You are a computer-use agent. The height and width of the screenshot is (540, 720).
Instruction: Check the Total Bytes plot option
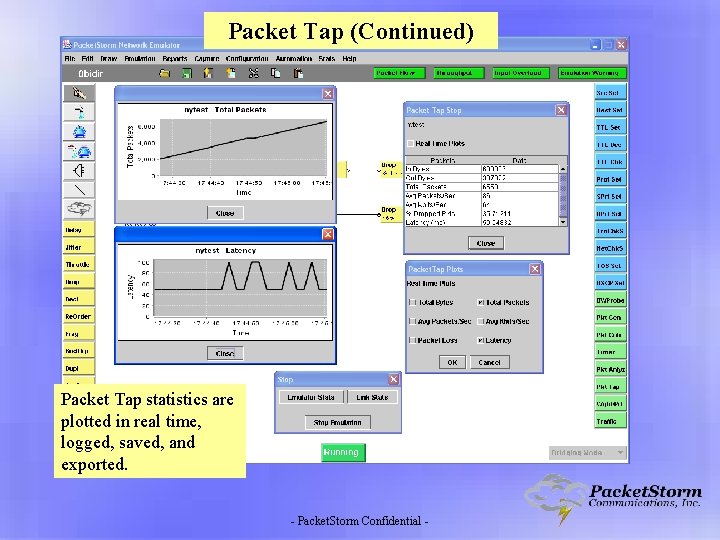pyautogui.click(x=412, y=302)
